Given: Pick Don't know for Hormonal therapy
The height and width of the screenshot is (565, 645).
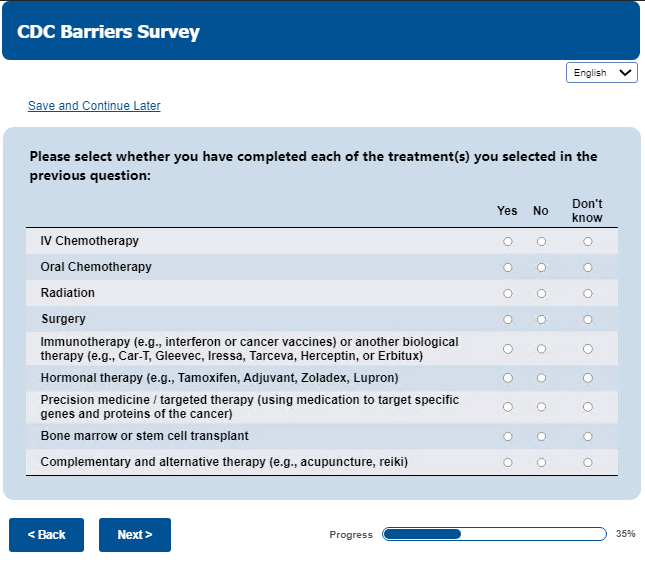Looking at the screenshot, I should coord(587,378).
